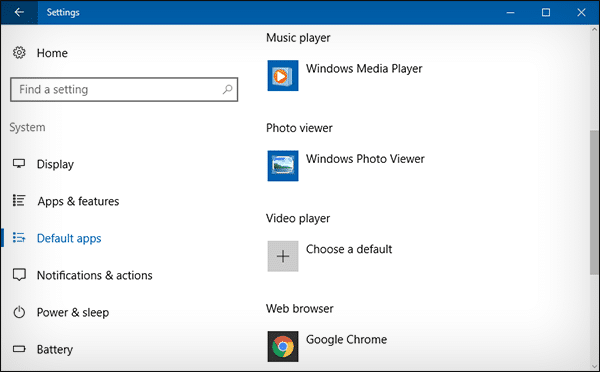Select Default apps in sidebar

tap(69, 238)
